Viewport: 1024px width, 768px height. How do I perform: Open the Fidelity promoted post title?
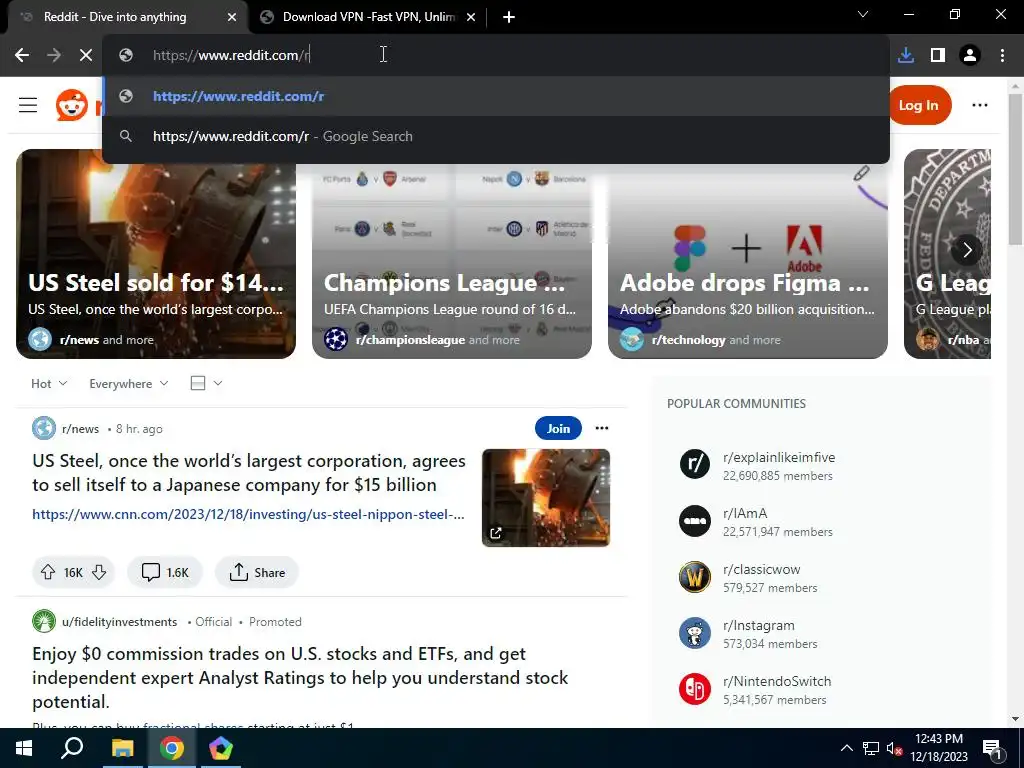tap(300, 678)
